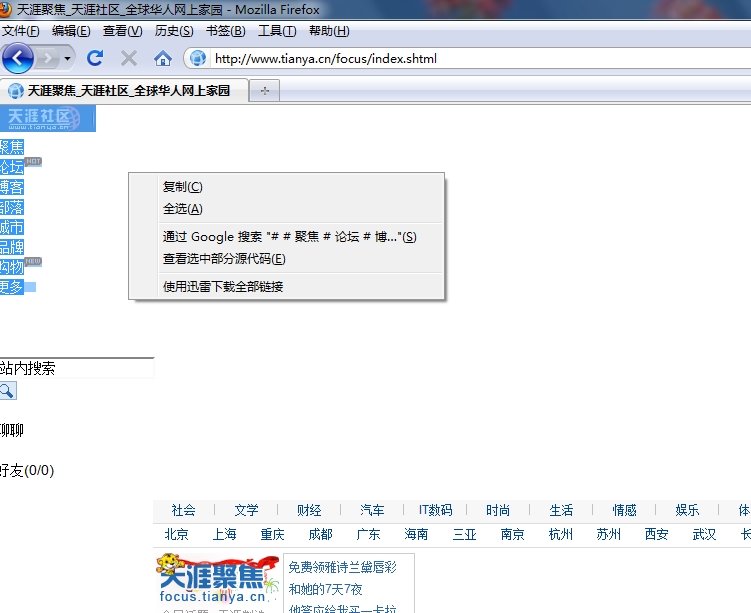
Task: Open the 文件(F) menu
Action: click(x=21, y=31)
